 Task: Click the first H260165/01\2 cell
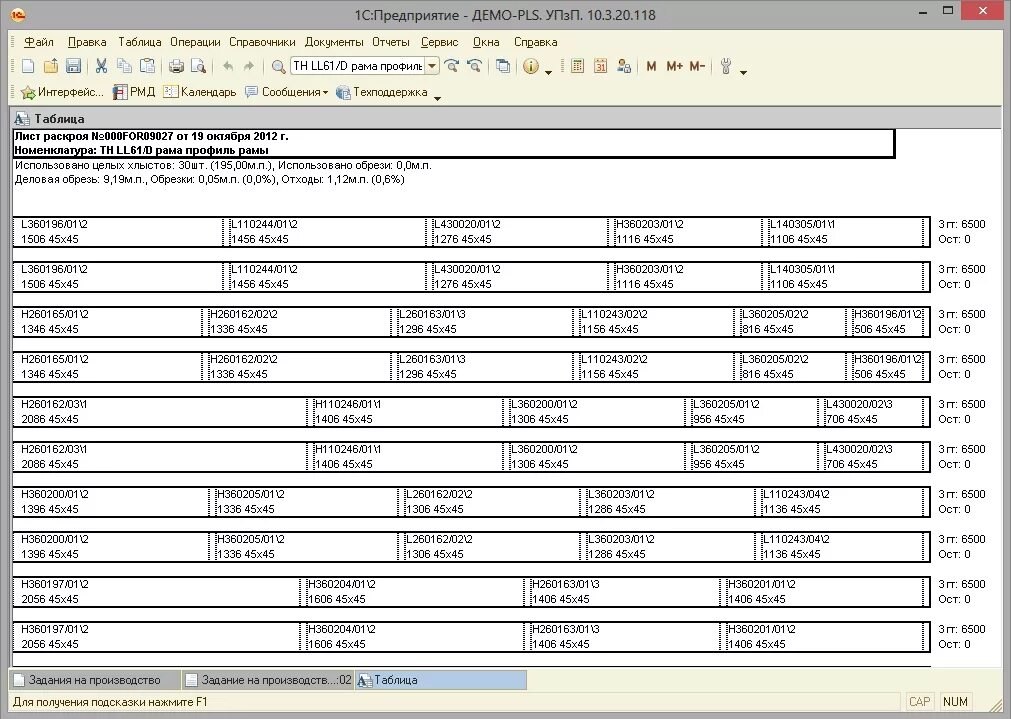point(107,322)
